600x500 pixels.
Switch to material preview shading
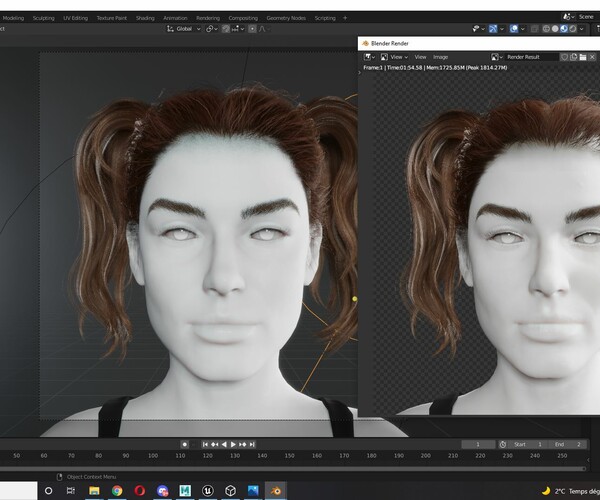(564, 29)
